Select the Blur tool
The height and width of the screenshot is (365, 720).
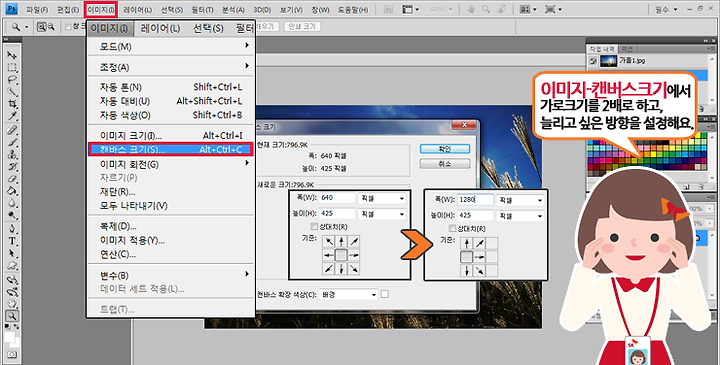coord(12,204)
